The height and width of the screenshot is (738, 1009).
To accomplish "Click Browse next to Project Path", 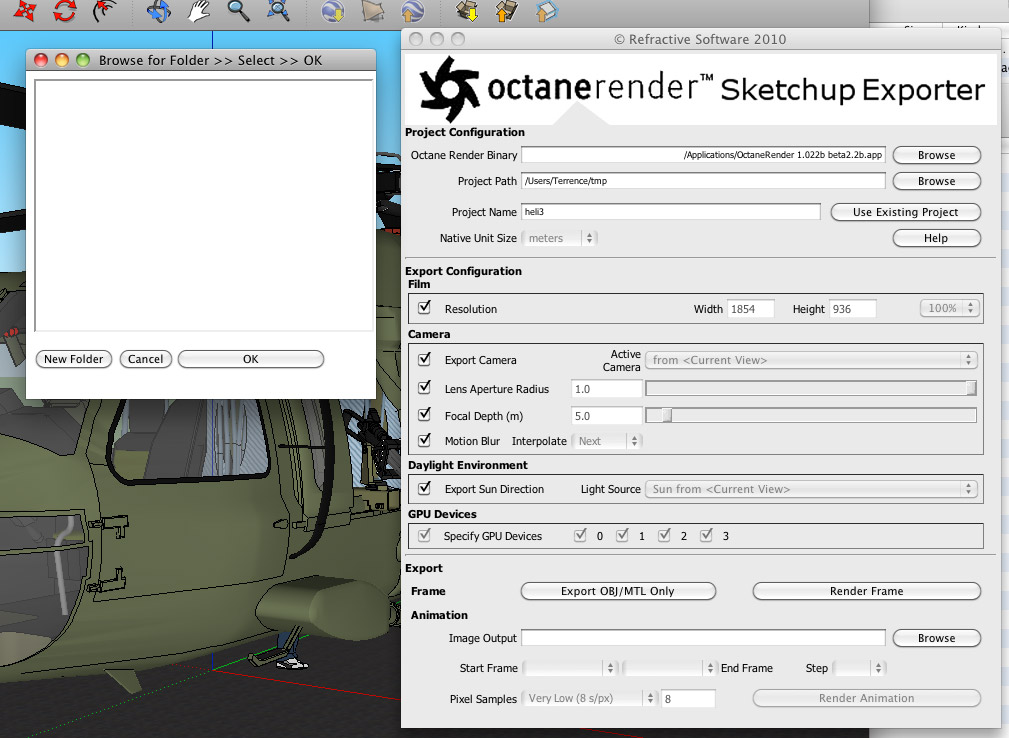I will pyautogui.click(x=936, y=181).
